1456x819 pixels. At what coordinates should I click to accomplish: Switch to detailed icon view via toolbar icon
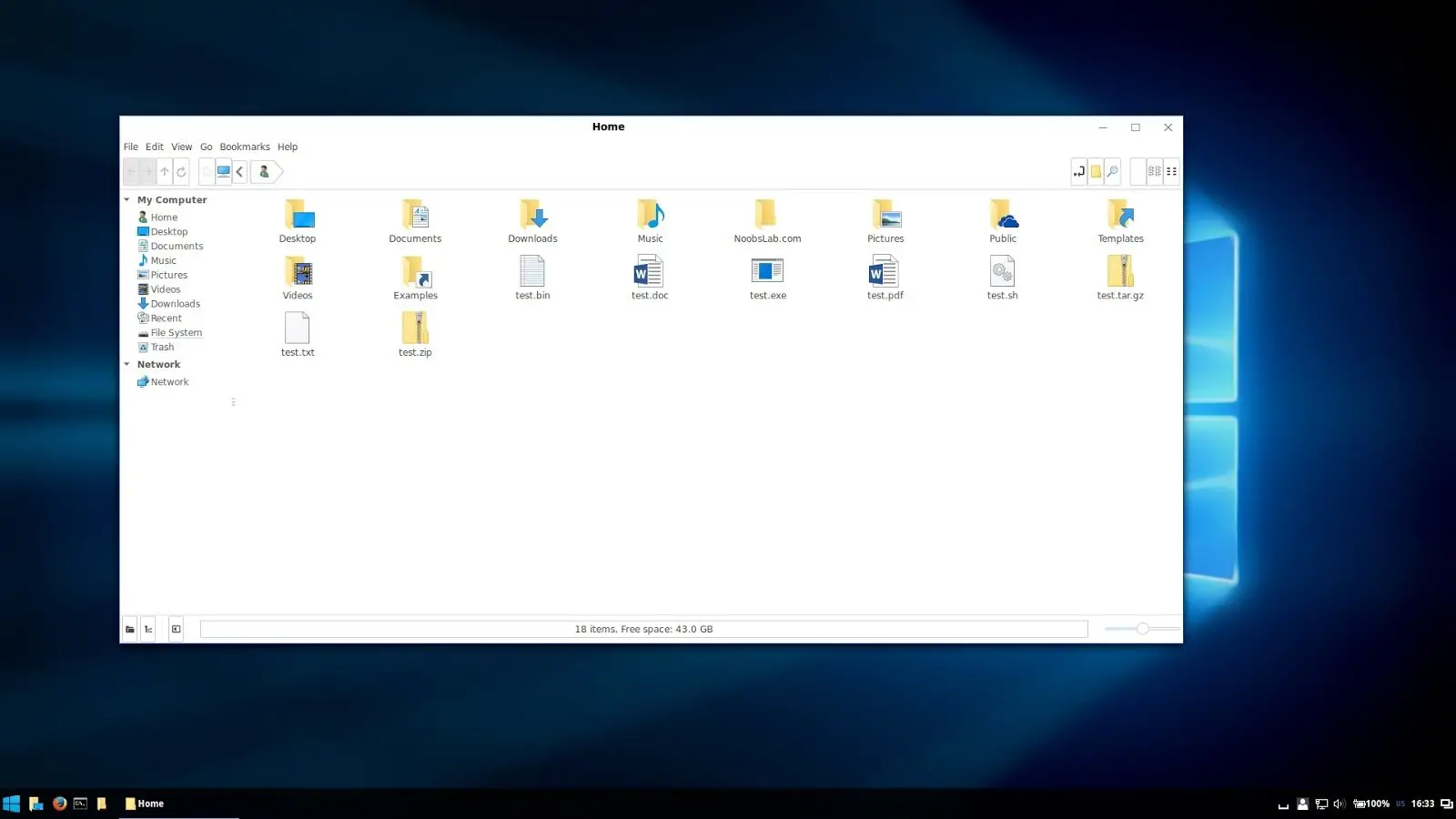tap(1154, 171)
